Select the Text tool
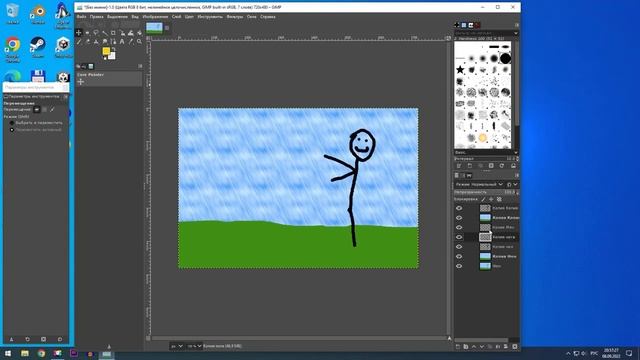 pos(122,42)
